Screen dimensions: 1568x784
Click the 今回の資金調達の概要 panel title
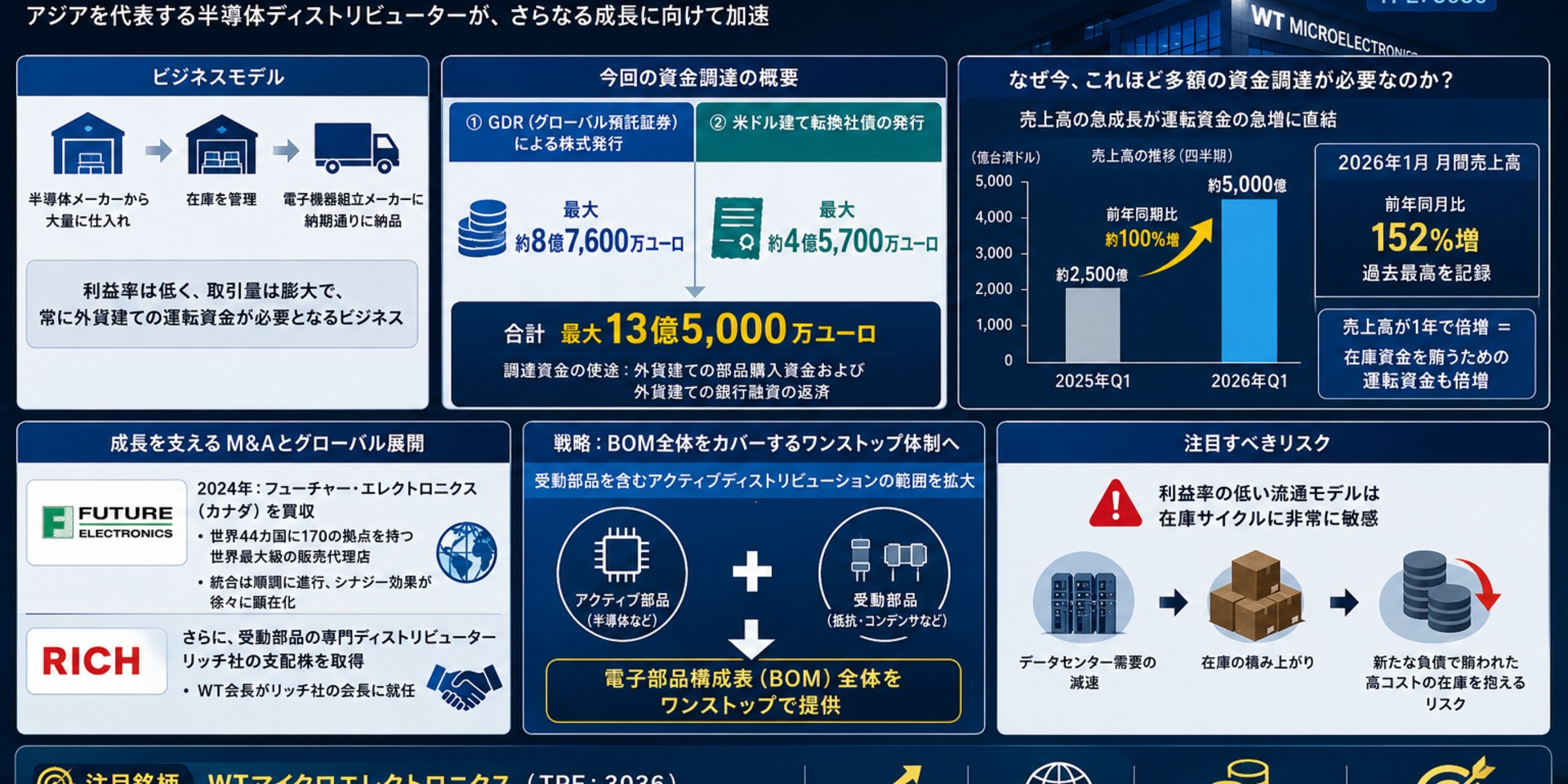[x=699, y=78]
